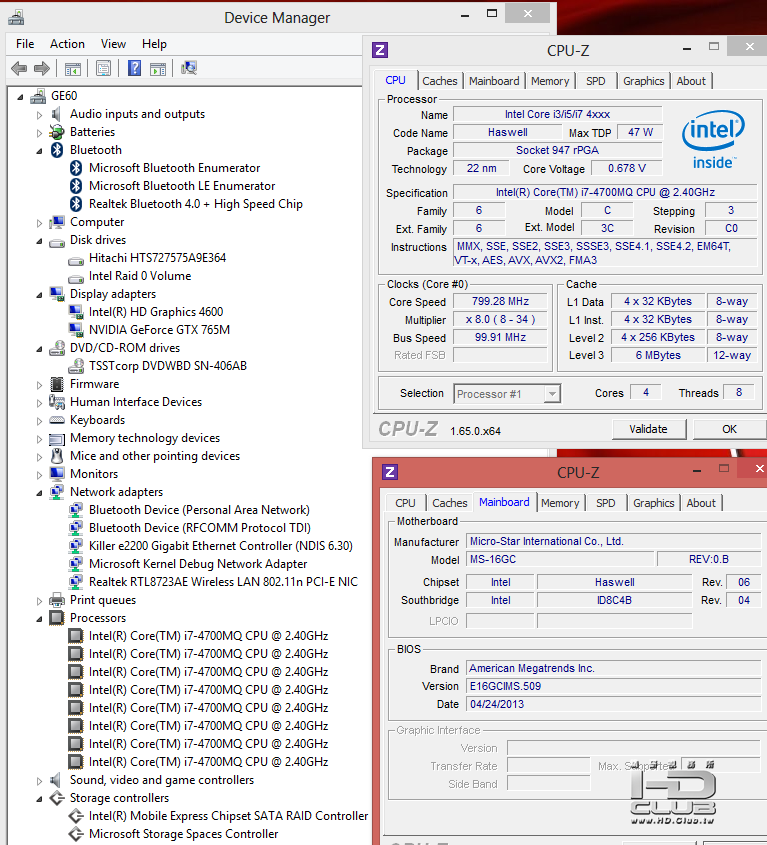767x845 pixels.
Task: Click the Mice and other pointing devices icon
Action: coord(57,456)
